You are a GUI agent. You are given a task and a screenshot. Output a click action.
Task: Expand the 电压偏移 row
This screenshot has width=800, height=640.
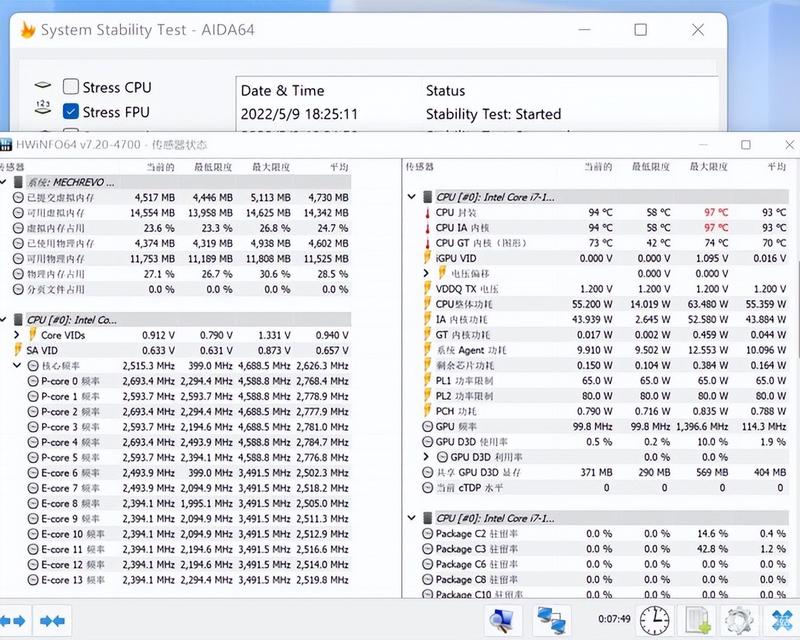[x=426, y=274]
